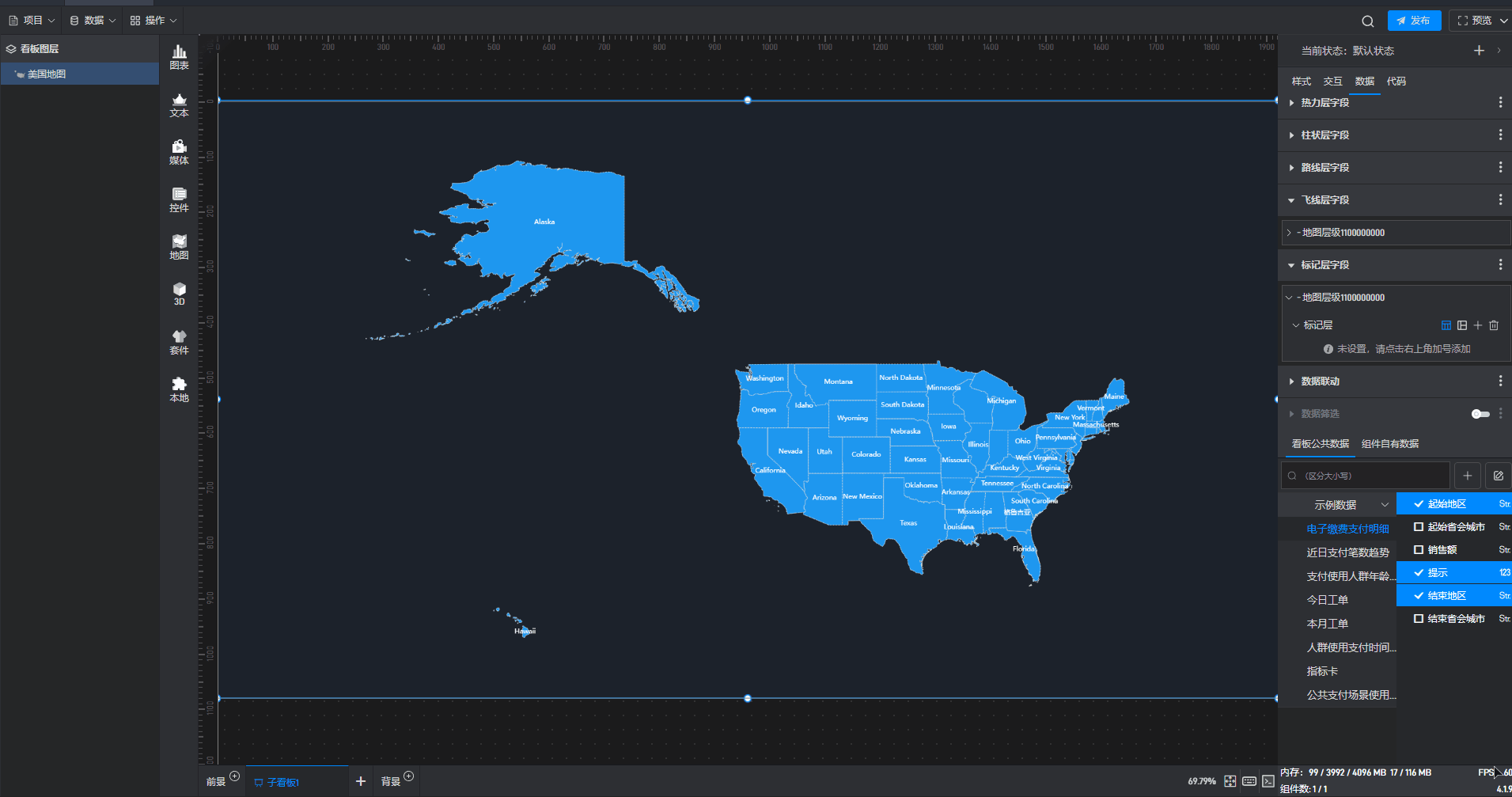Open the 媒体 media components panel

[x=180, y=152]
